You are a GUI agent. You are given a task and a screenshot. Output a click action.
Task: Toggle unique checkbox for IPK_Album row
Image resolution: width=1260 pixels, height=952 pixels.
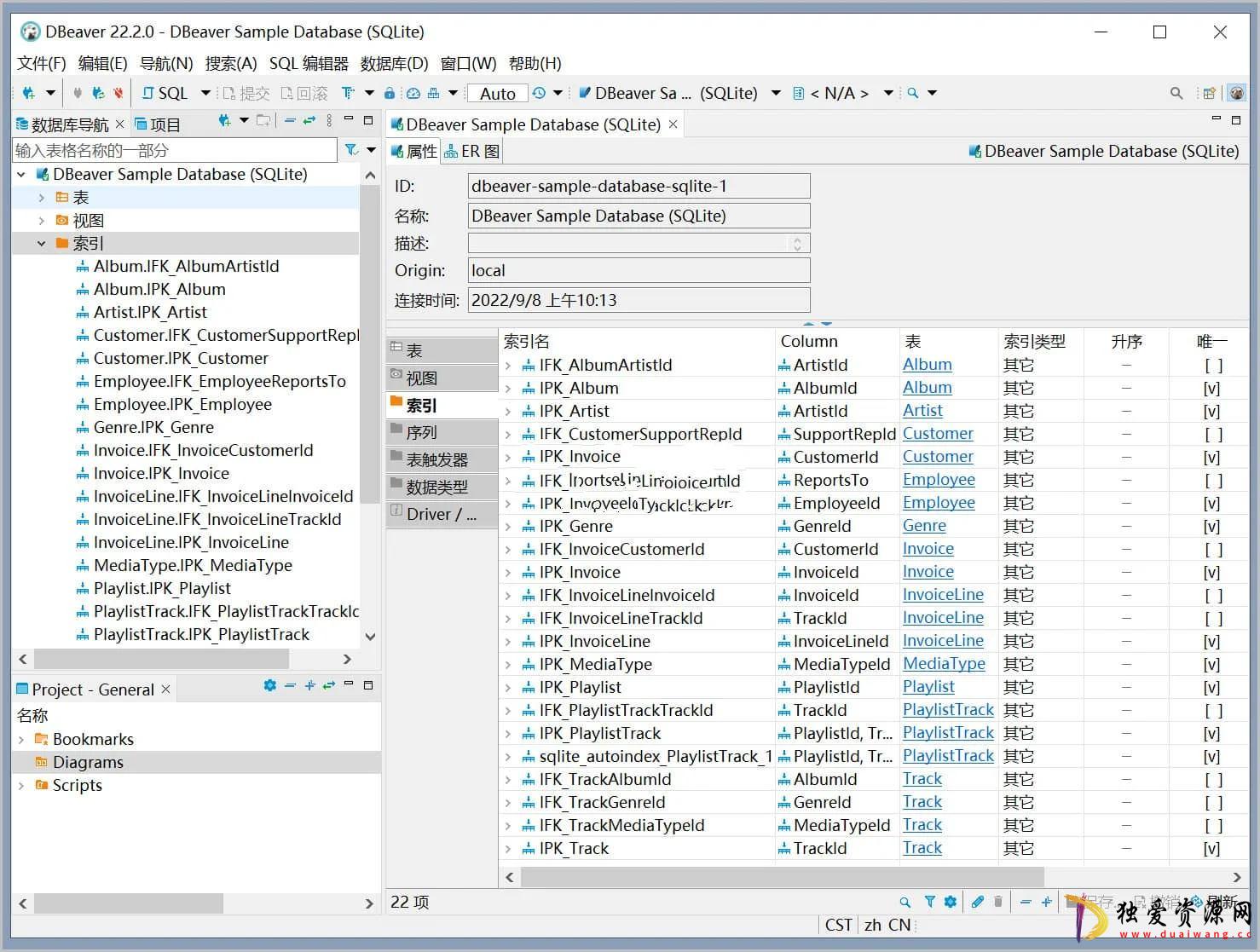(1212, 388)
